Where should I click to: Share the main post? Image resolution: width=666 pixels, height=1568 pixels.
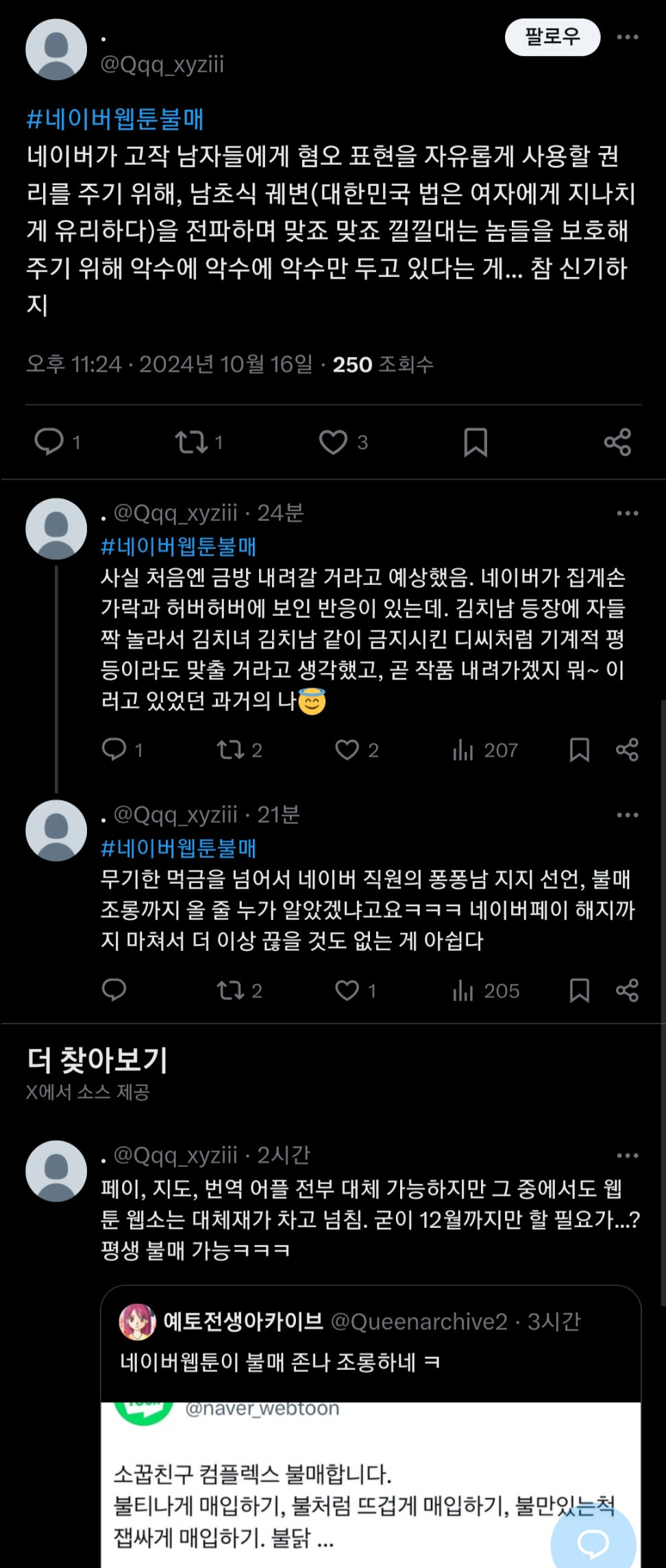(617, 442)
